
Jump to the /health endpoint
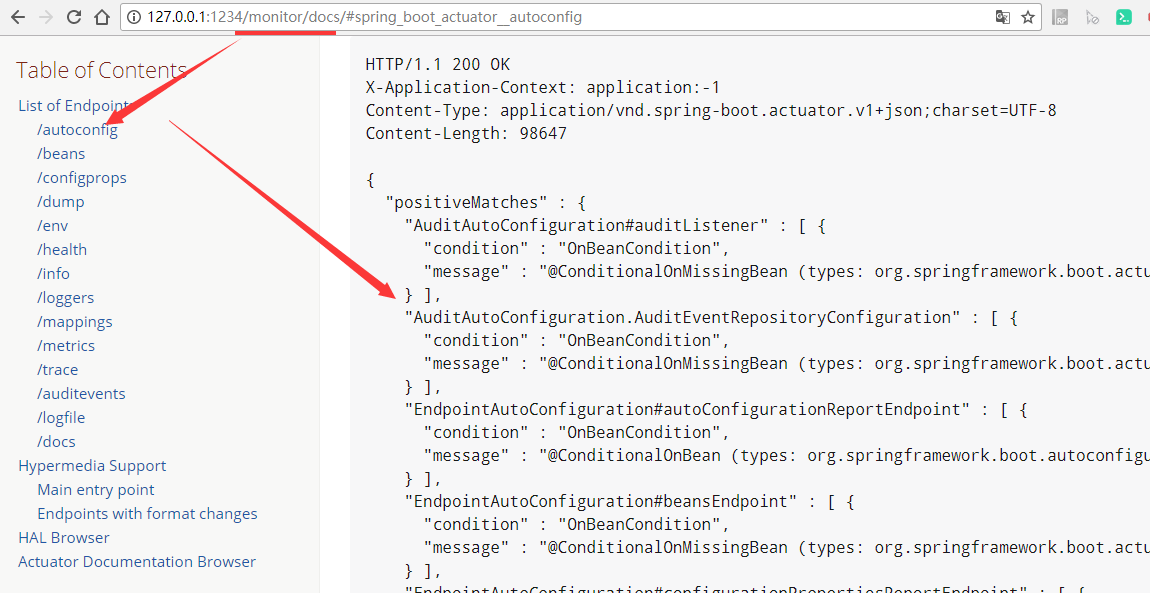click(62, 250)
